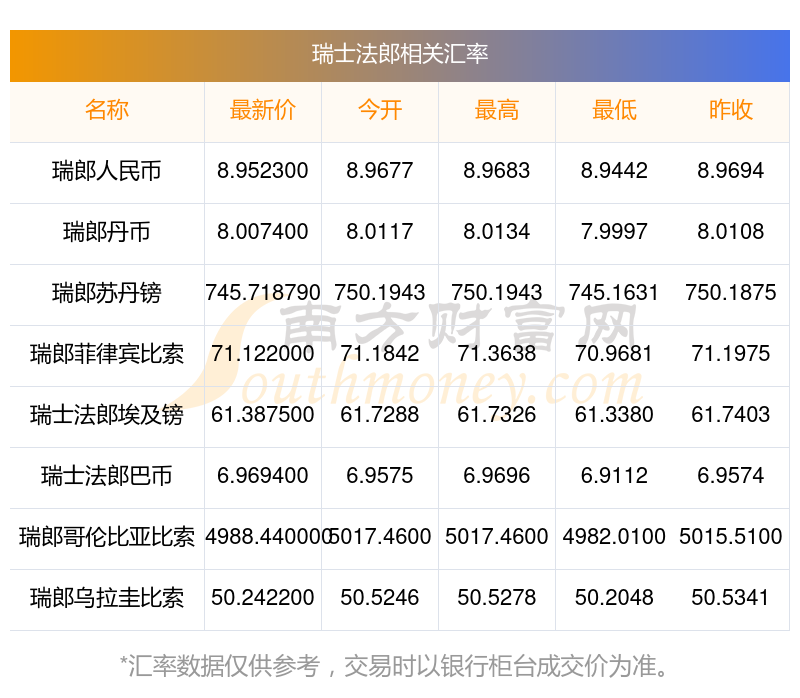Click the open value 6.9575
The width and height of the screenshot is (800, 698).
380,476
